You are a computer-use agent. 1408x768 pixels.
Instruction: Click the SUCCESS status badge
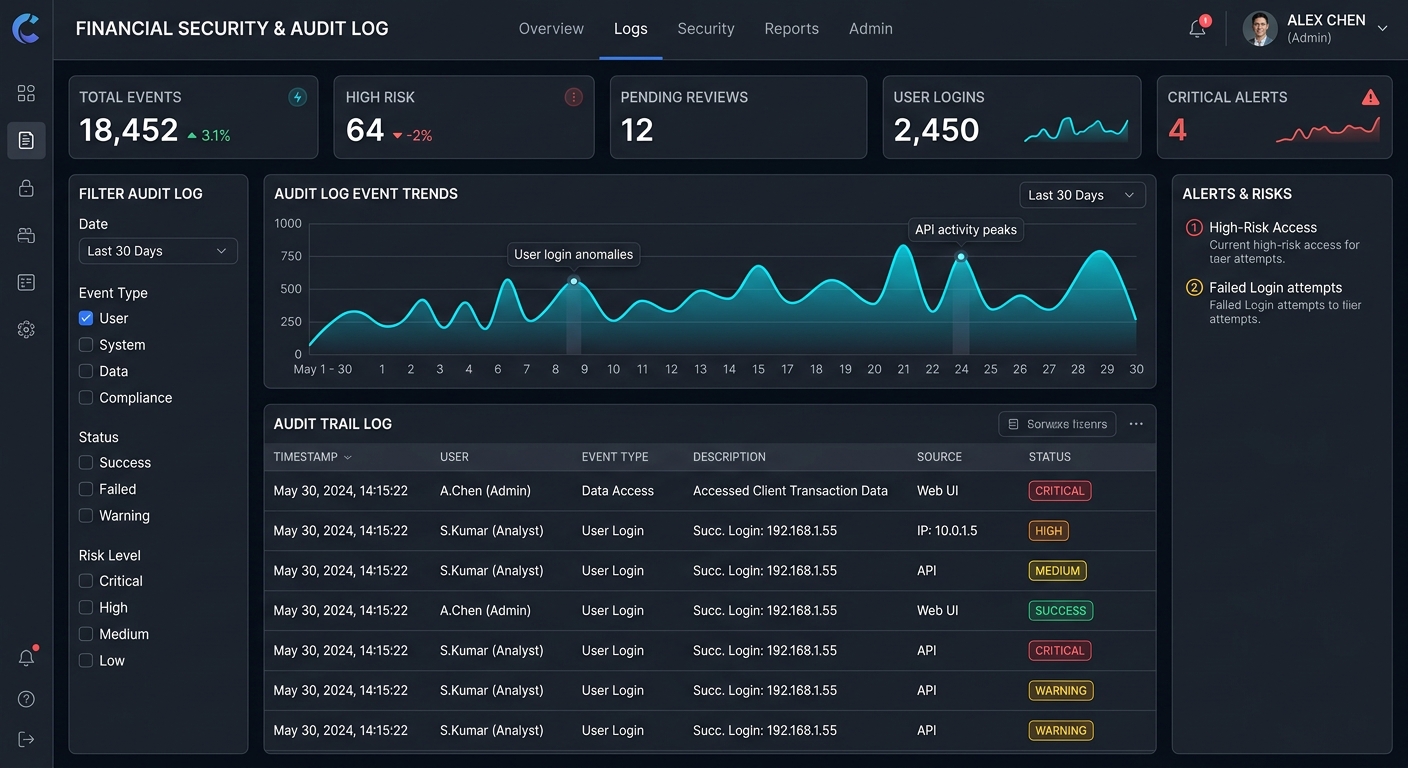[1061, 611]
